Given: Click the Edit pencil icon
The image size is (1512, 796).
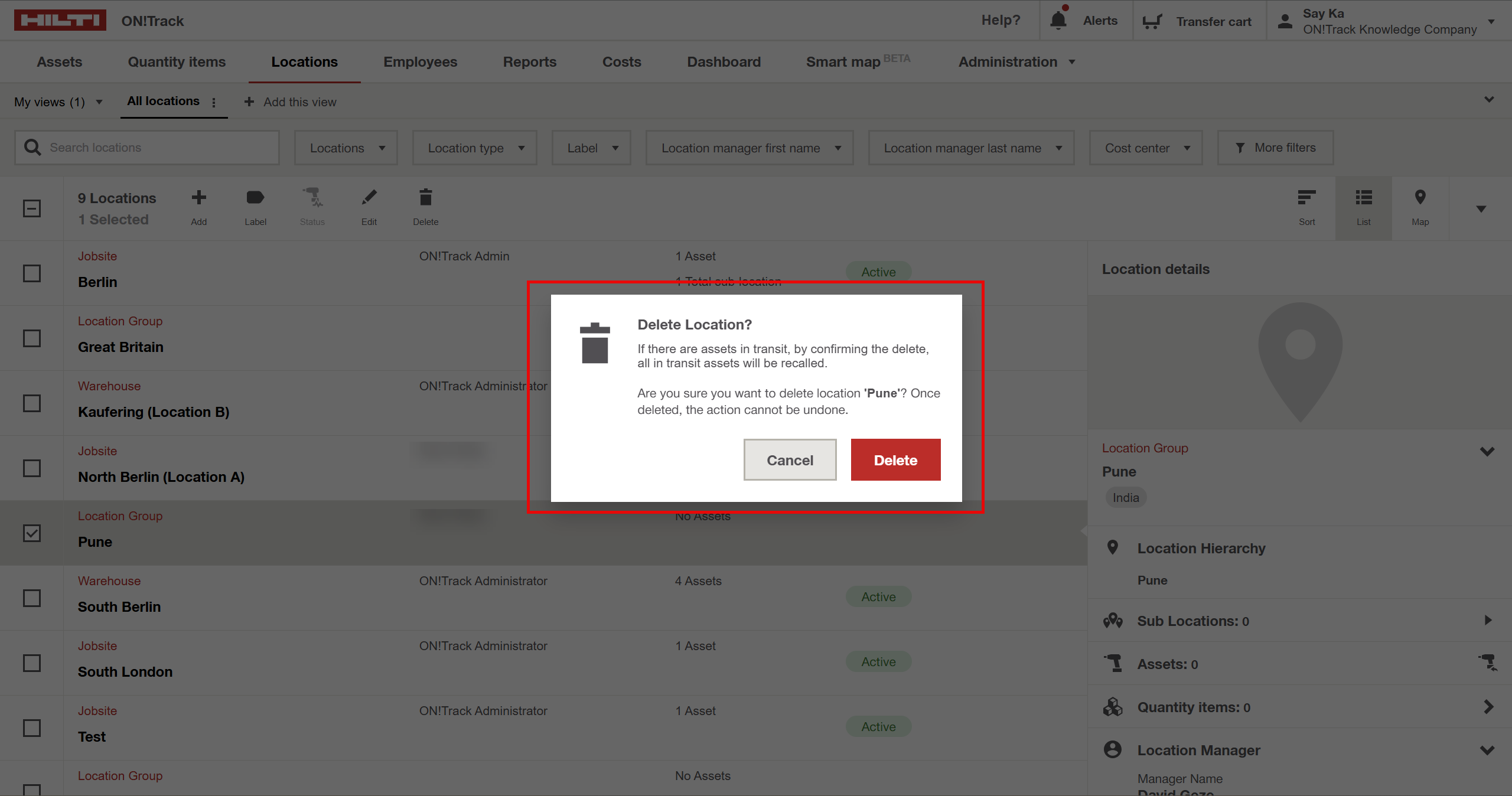Looking at the screenshot, I should [x=369, y=197].
